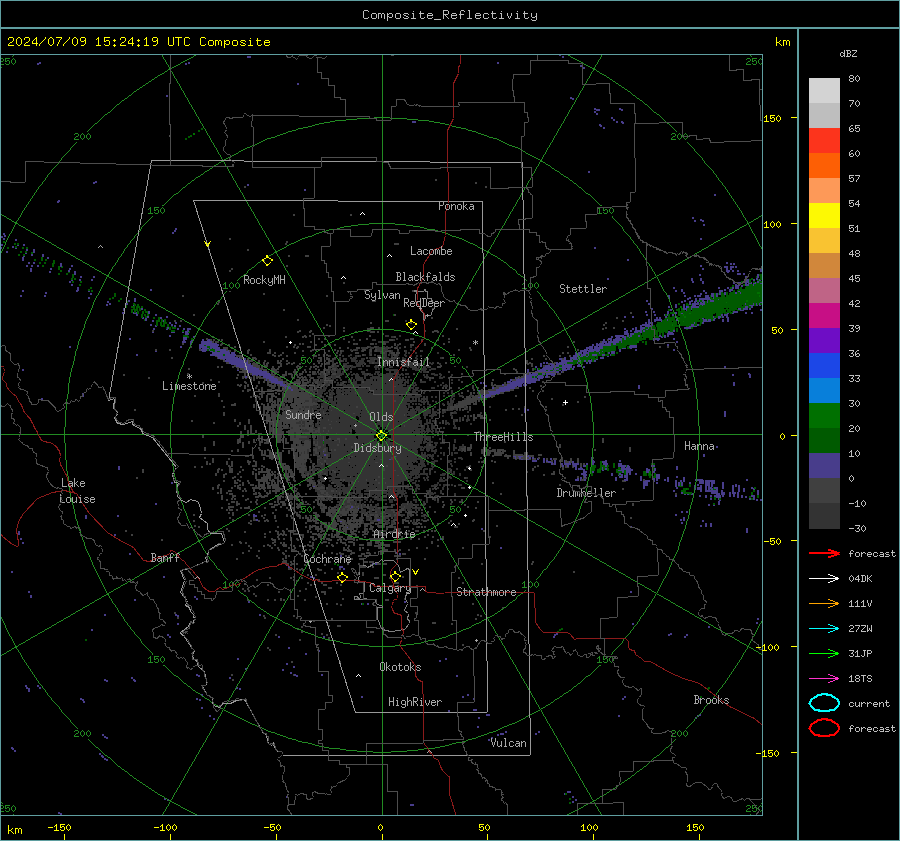Click the red forecast arrow in legend
Screen dimensions: 900x841
824,553
